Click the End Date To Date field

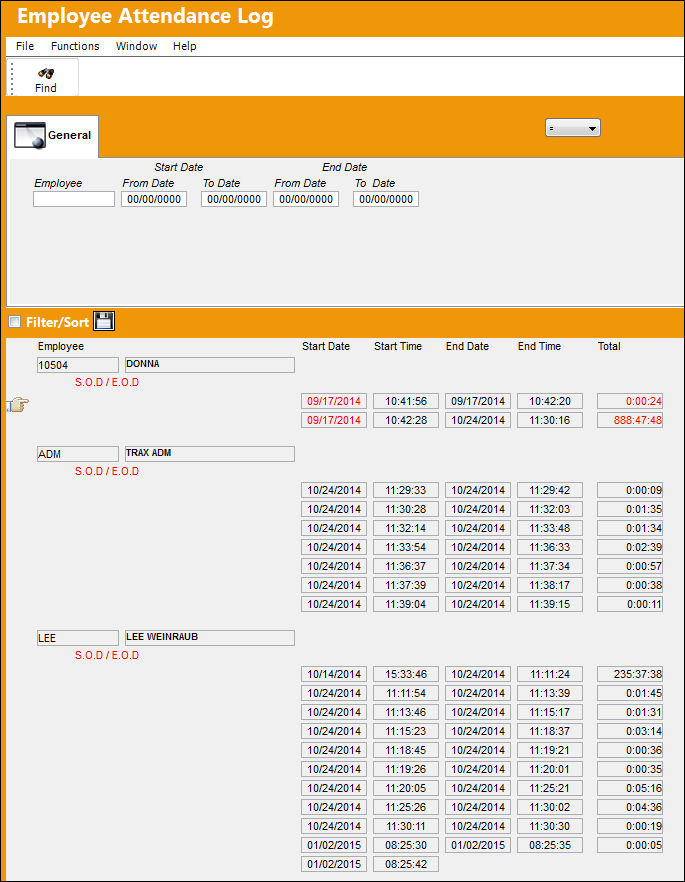[386, 199]
